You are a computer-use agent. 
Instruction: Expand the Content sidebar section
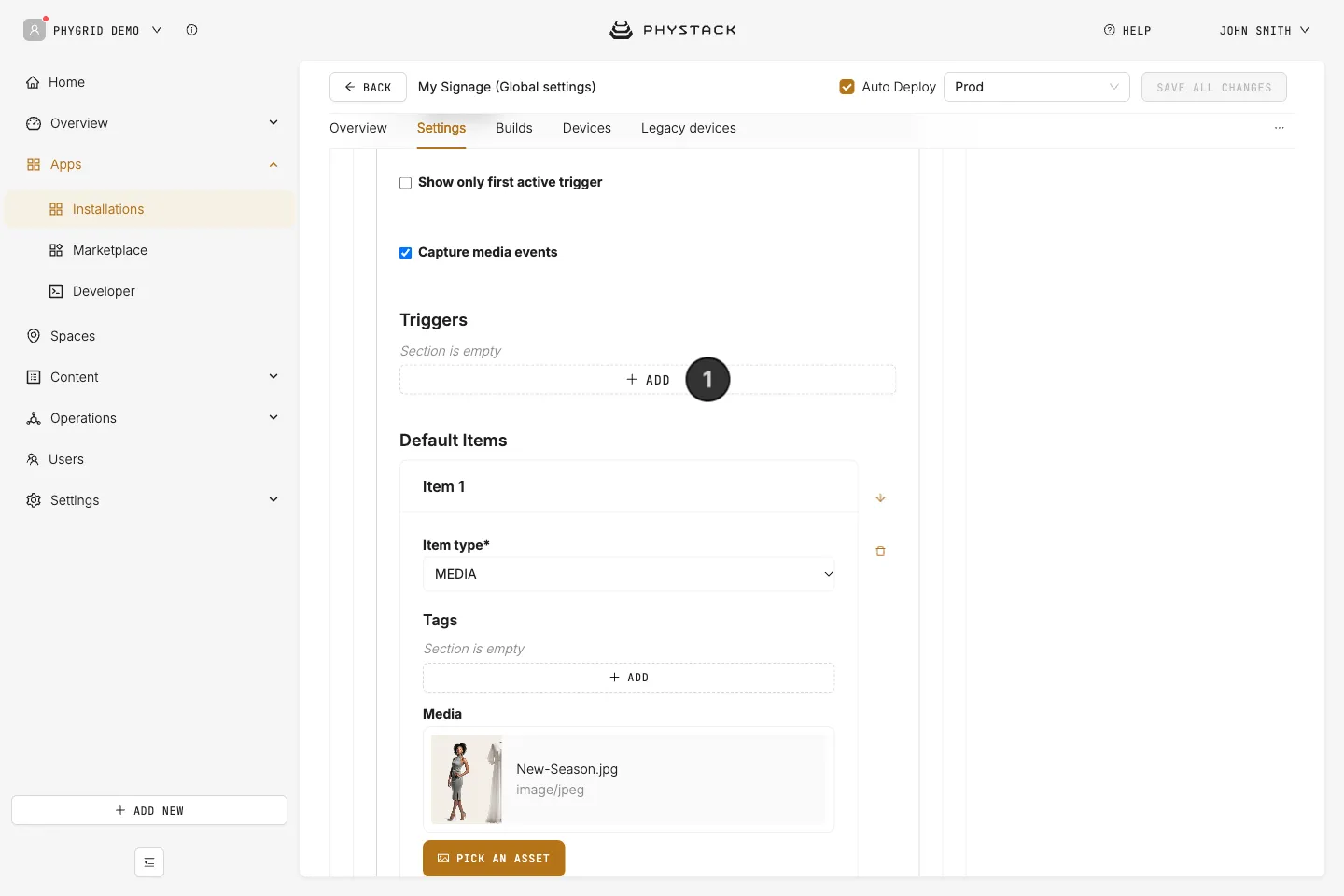click(x=273, y=377)
